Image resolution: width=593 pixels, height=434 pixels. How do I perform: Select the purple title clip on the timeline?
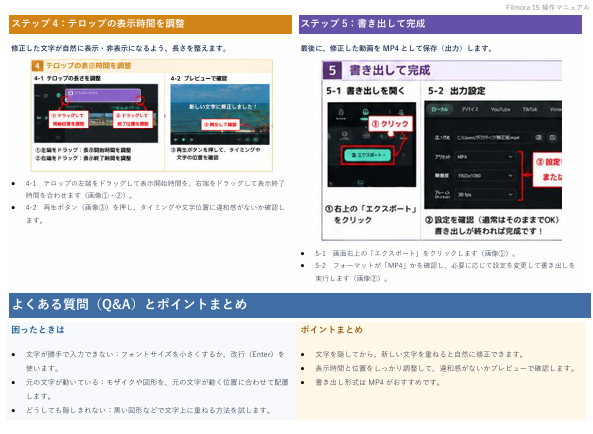click(103, 95)
